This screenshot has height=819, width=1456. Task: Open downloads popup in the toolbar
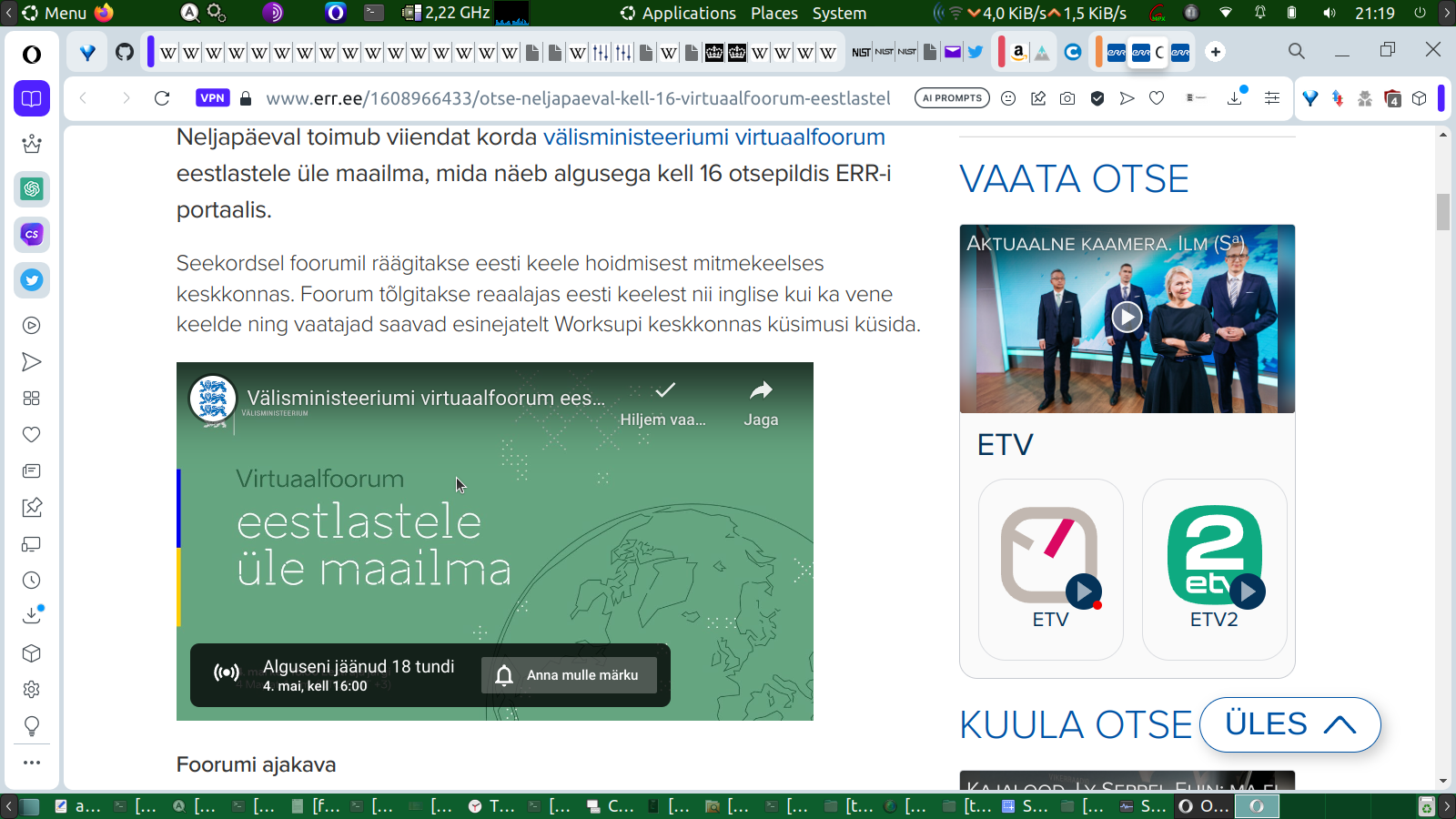[1236, 97]
